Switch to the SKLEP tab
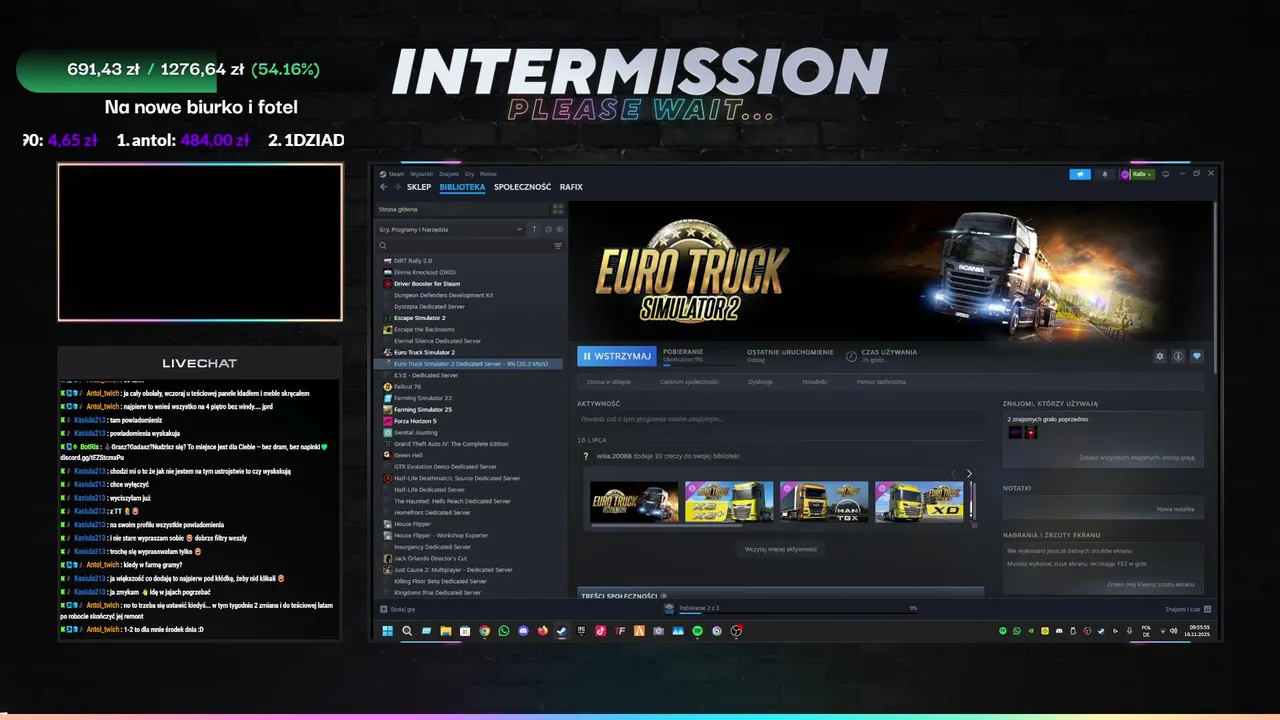The width and height of the screenshot is (1280, 720). coord(419,187)
